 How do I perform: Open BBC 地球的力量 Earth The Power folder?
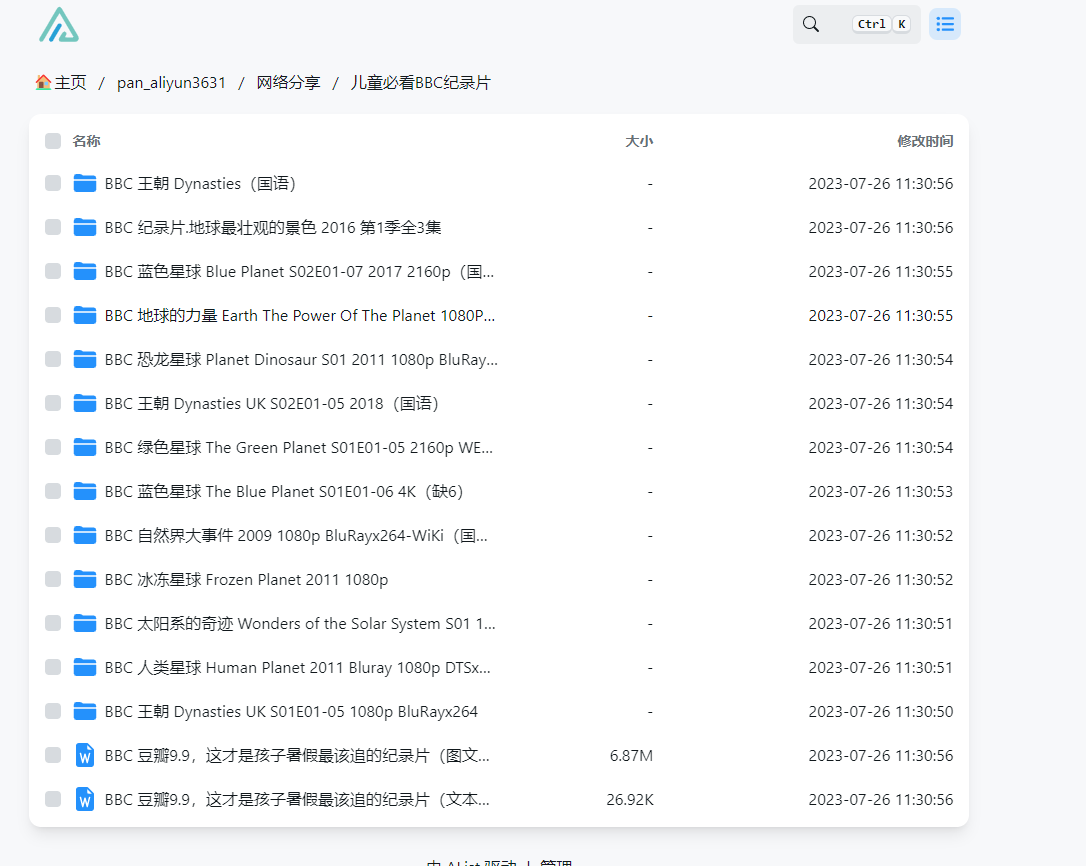pyautogui.click(x=300, y=316)
